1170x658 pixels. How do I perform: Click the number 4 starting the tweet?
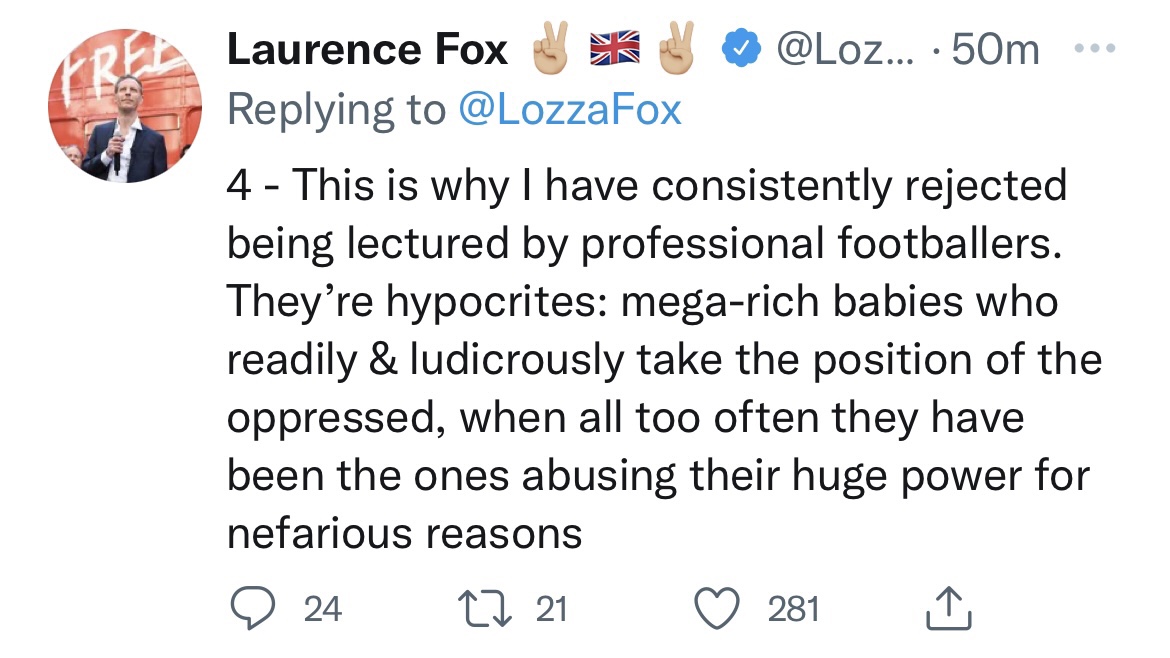[x=238, y=186]
